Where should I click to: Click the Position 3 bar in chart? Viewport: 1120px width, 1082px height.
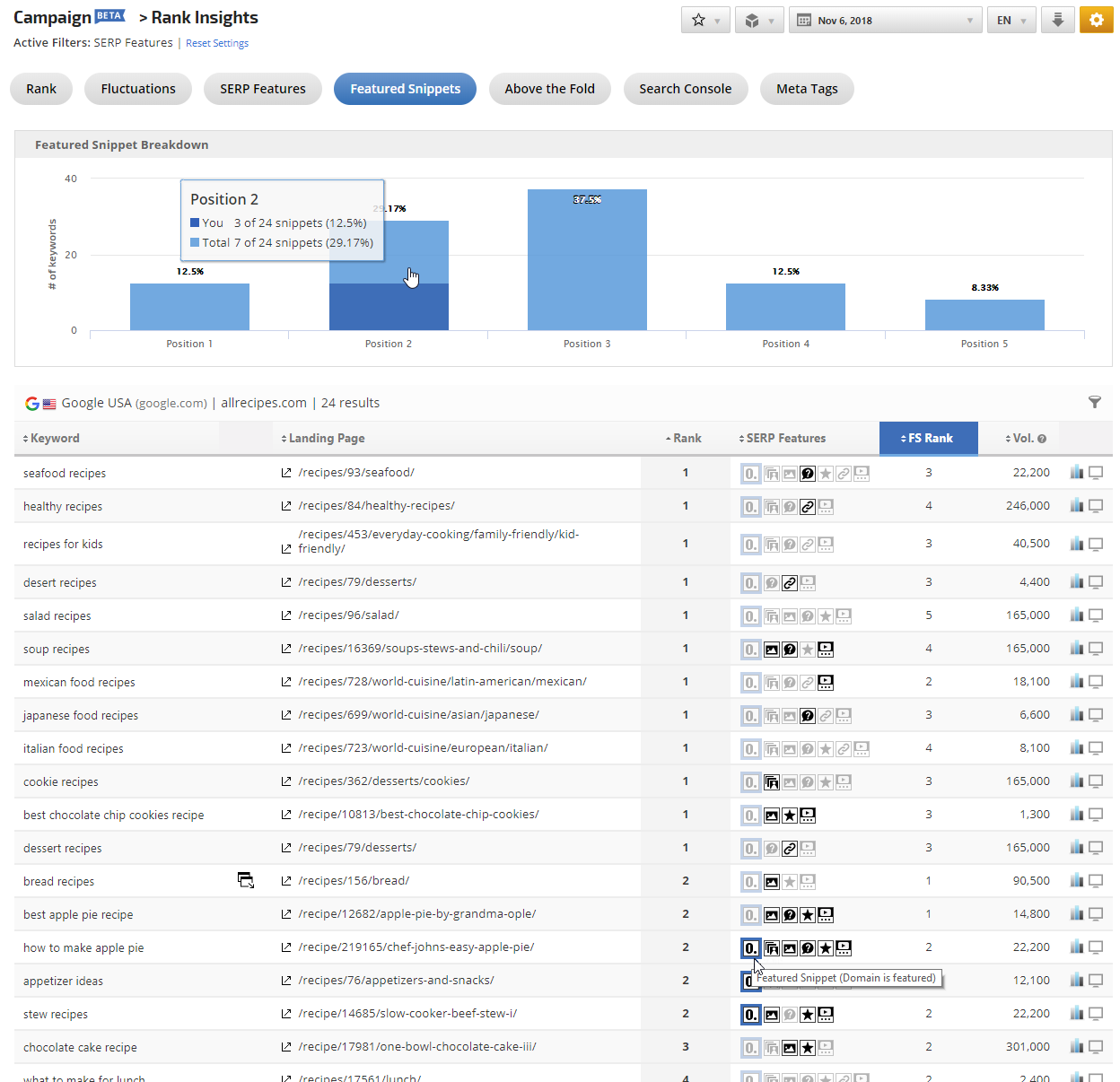point(587,260)
